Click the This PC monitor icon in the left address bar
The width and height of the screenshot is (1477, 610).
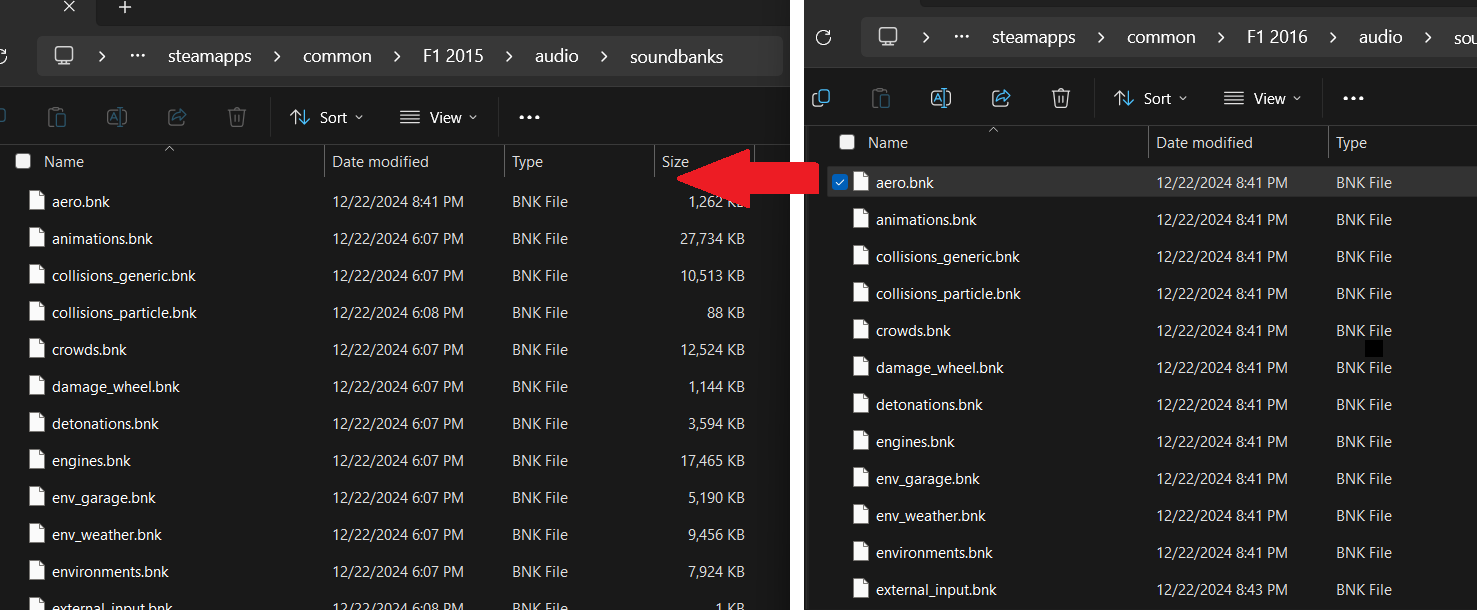pyautogui.click(x=64, y=56)
